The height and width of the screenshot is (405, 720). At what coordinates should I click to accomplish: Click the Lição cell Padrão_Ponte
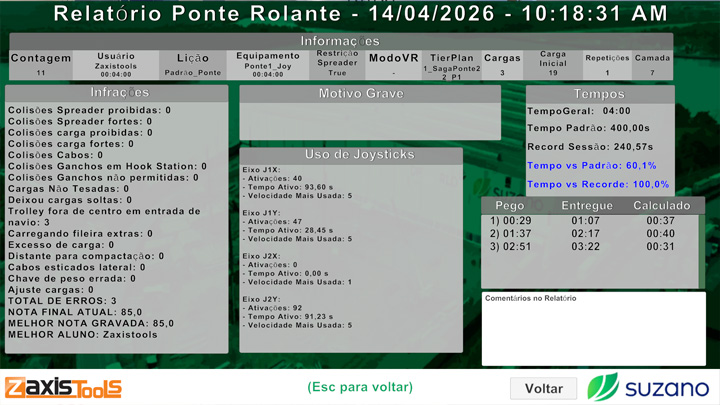[193, 65]
